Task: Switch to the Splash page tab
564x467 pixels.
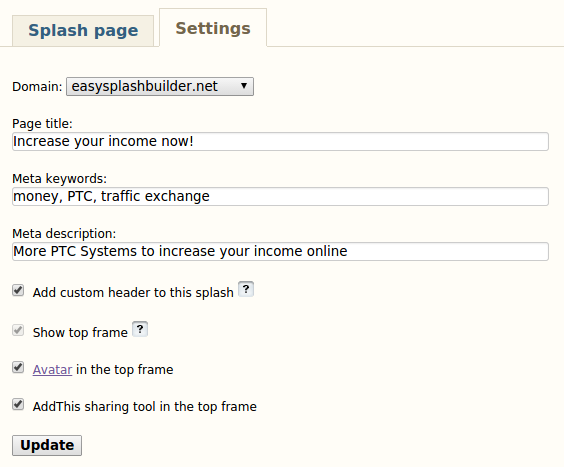Action: (83, 31)
